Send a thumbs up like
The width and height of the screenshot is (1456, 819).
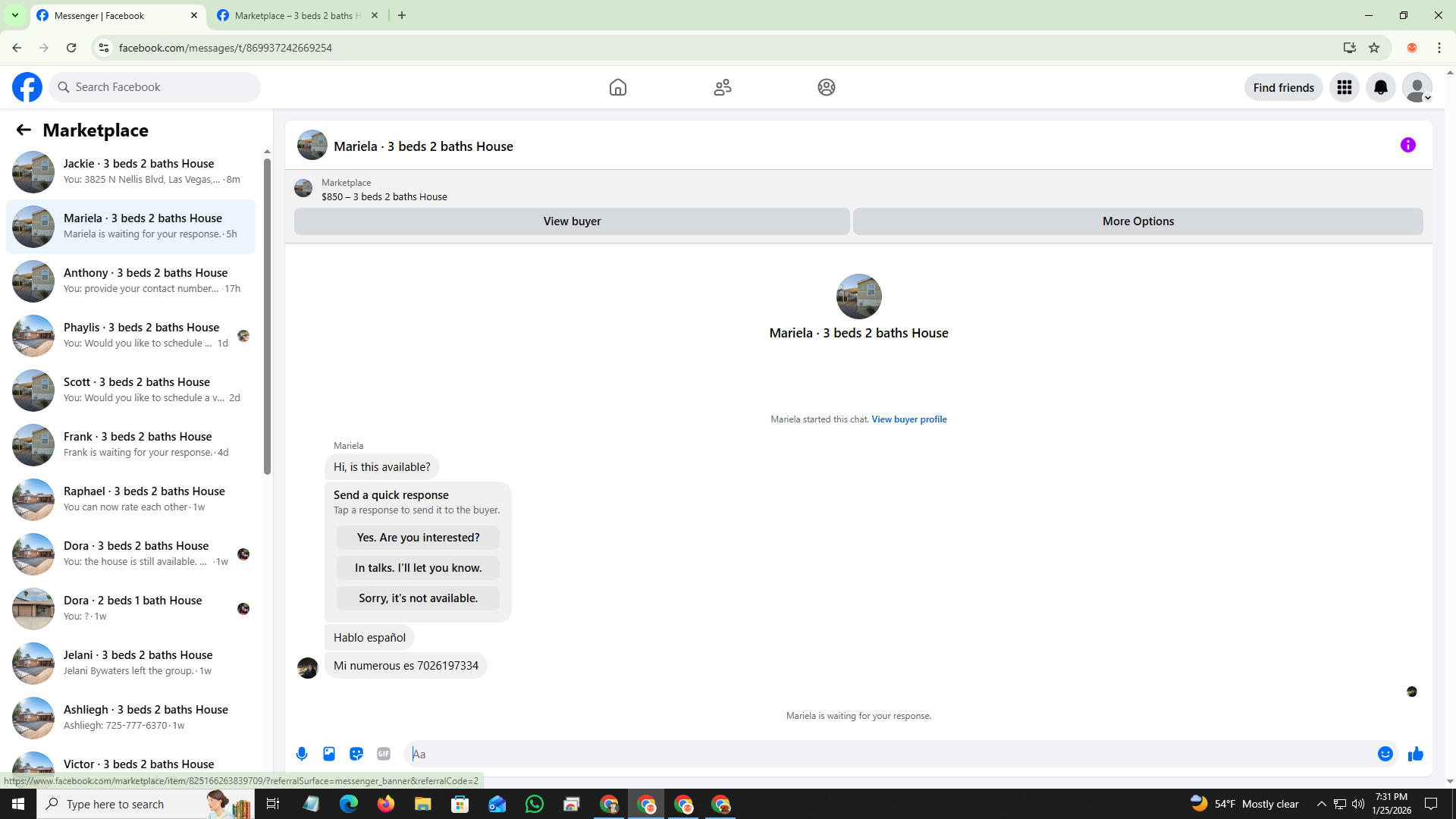click(x=1416, y=754)
